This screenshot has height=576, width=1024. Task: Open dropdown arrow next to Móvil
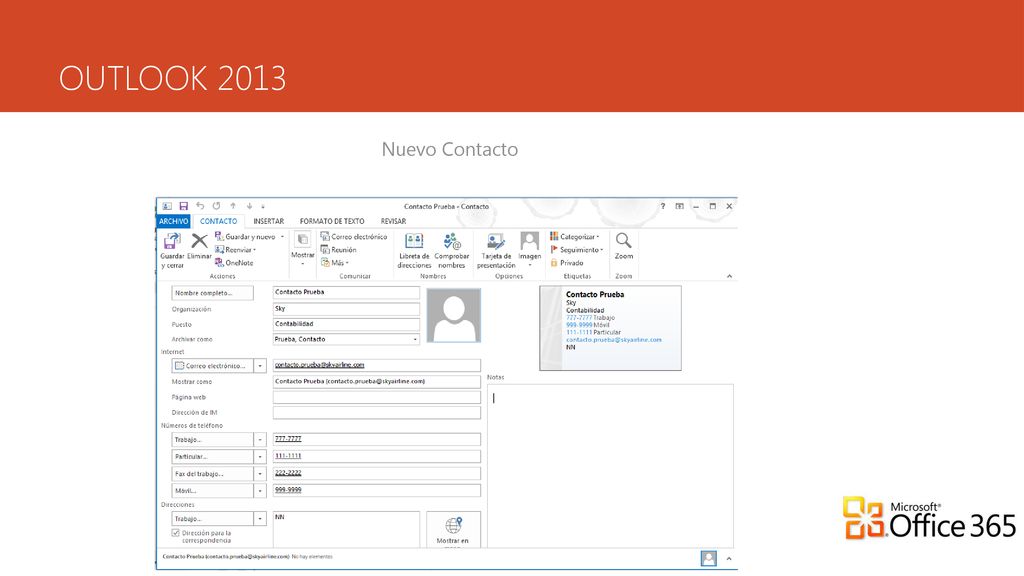pyautogui.click(x=260, y=490)
